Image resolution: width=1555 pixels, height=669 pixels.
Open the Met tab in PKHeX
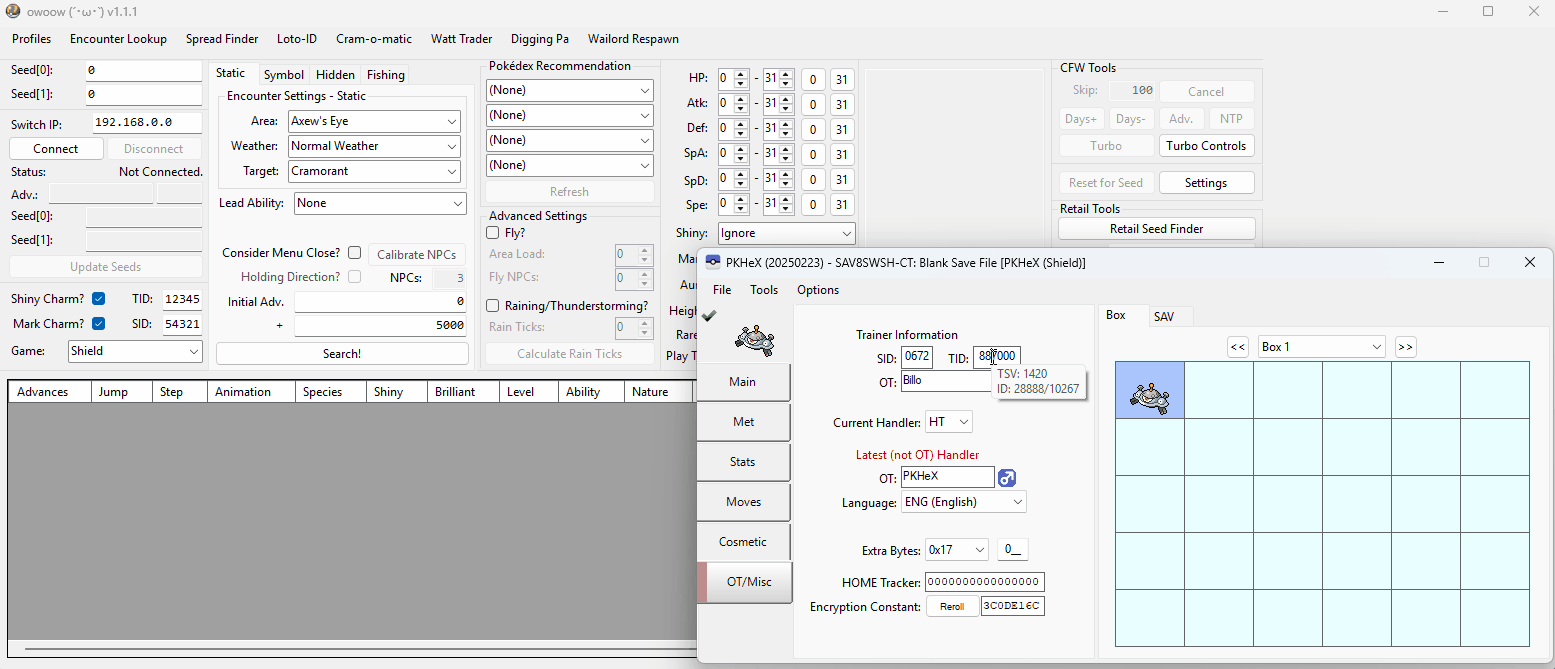(743, 422)
